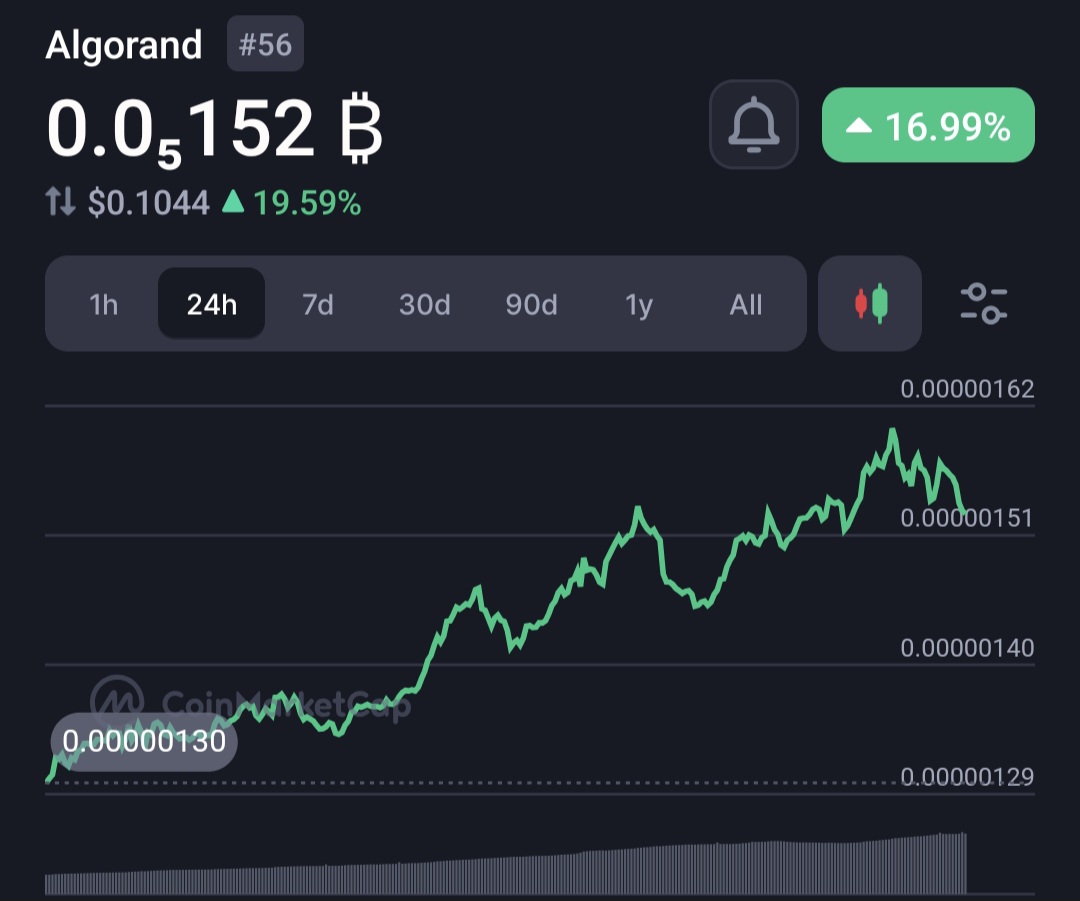The image size is (1080, 901).
Task: Select the 1h timeframe
Action: tap(104, 304)
